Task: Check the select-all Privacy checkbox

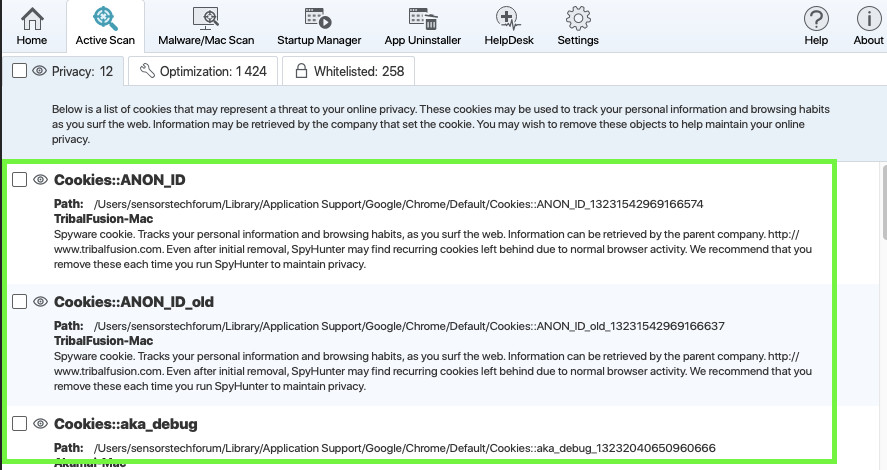Action: click(19, 71)
